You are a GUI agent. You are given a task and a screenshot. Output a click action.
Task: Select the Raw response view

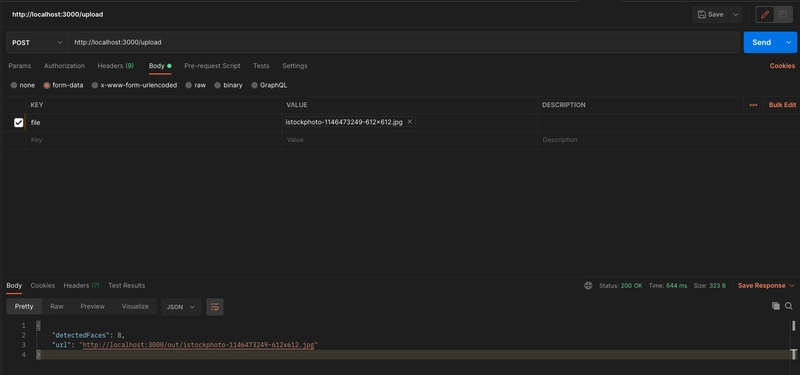click(x=57, y=307)
